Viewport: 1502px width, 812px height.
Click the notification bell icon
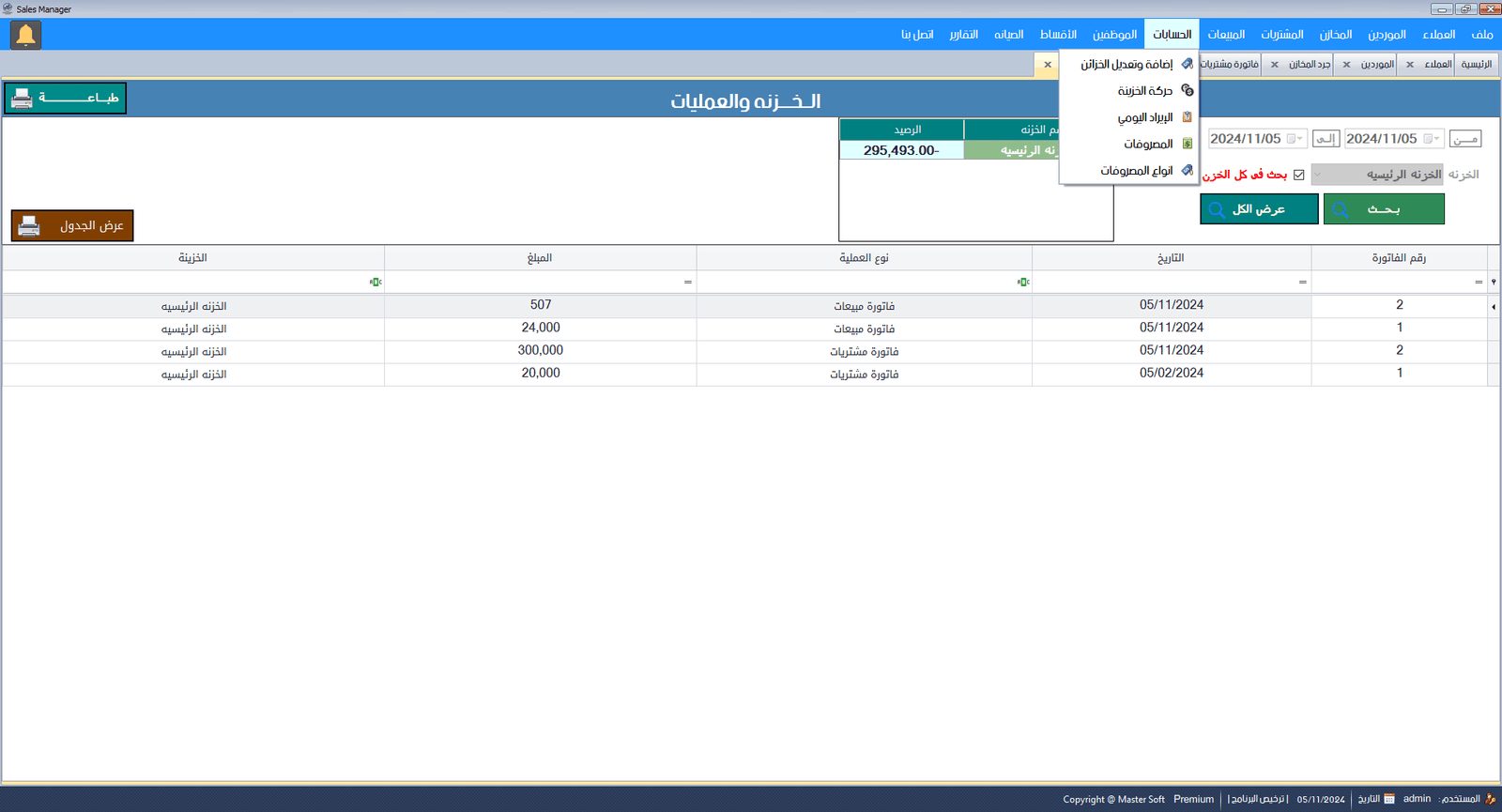click(x=25, y=36)
